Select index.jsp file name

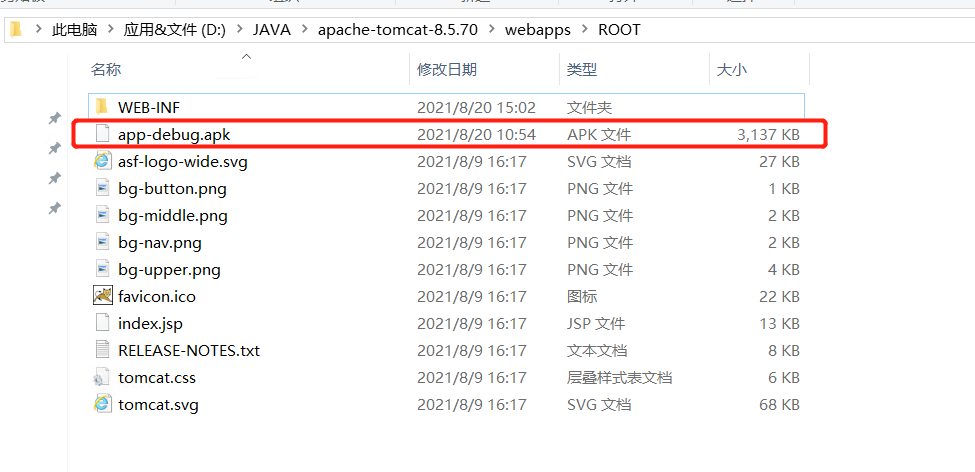tap(150, 323)
